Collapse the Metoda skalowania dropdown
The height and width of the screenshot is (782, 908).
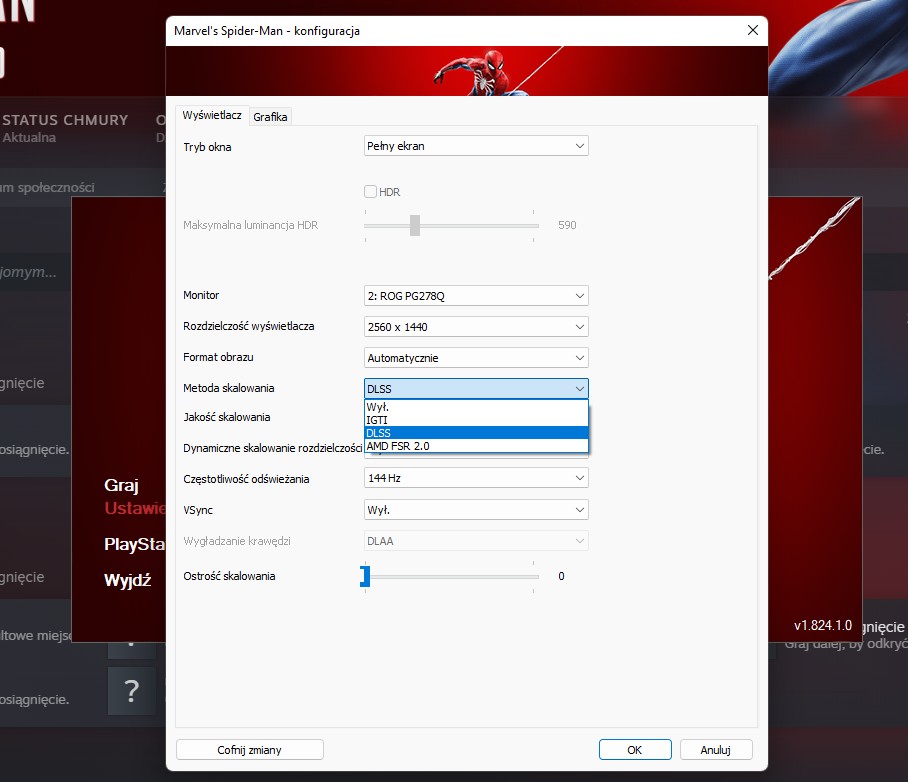pos(476,389)
